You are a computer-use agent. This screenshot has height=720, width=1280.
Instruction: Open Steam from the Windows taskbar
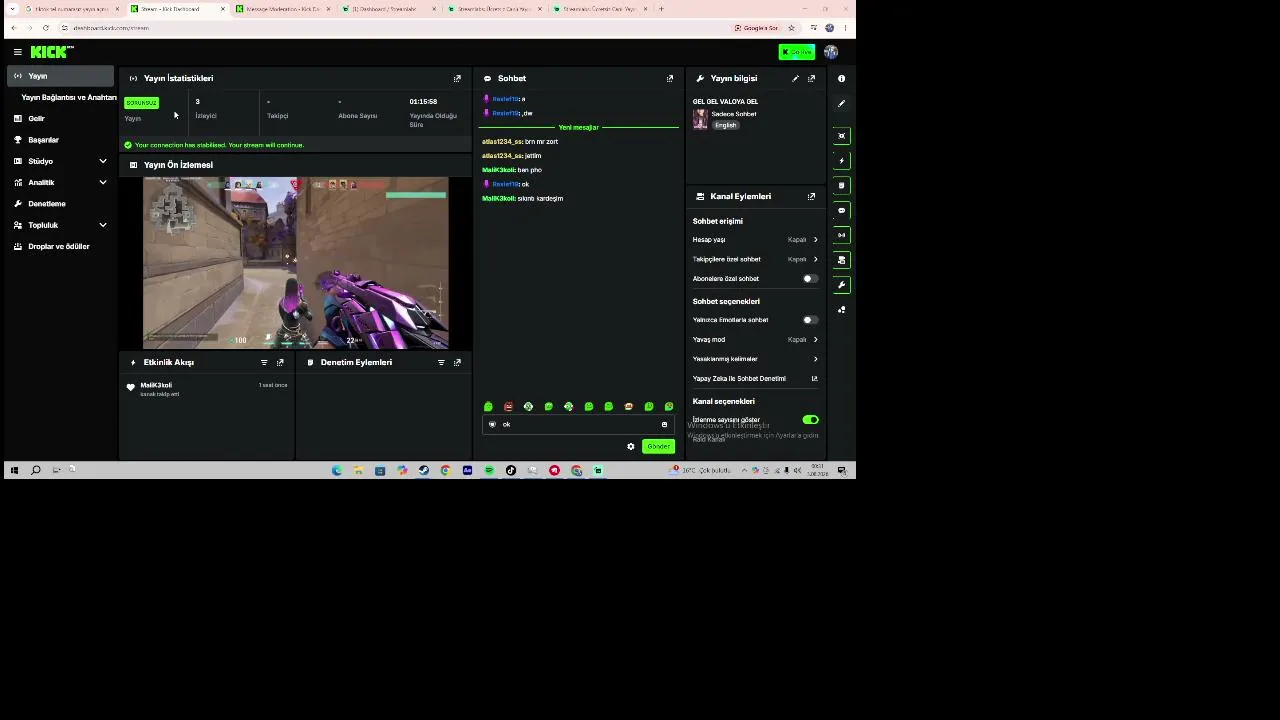(424, 470)
